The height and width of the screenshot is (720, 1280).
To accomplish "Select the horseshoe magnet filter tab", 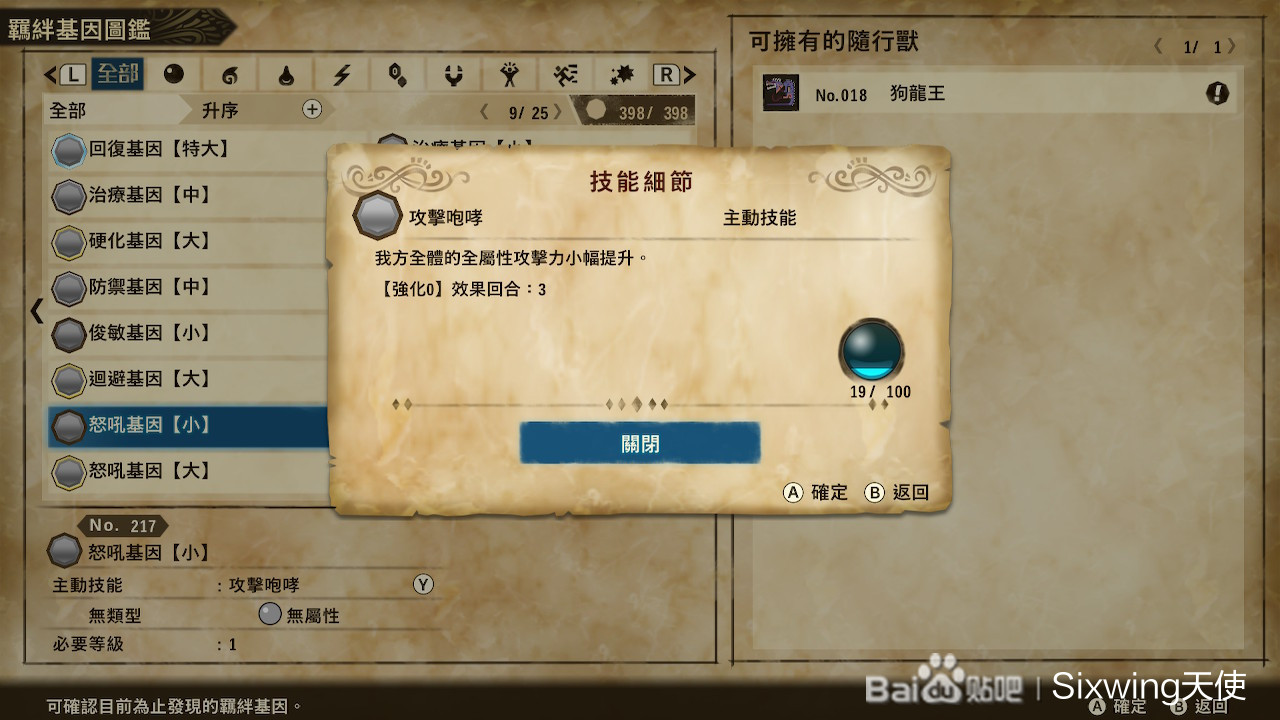I will pyautogui.click(x=454, y=75).
